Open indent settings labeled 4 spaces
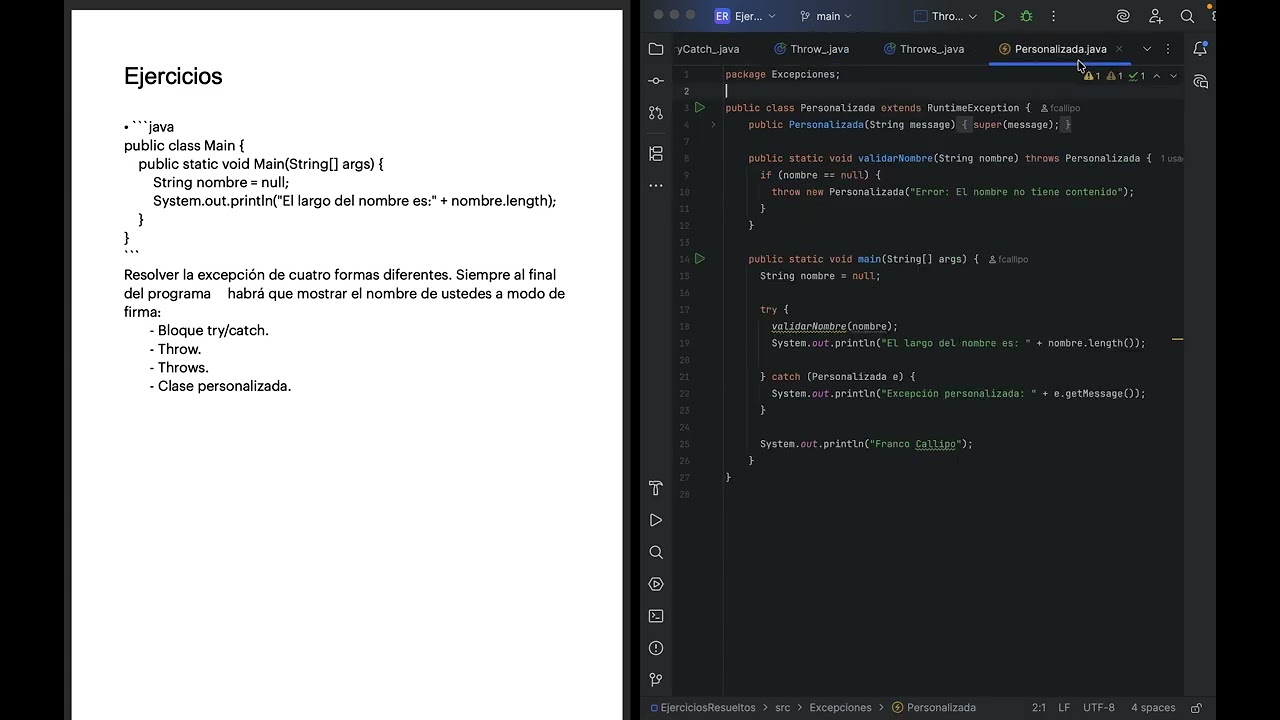Viewport: 1280px width, 720px height. pyautogui.click(x=1153, y=707)
